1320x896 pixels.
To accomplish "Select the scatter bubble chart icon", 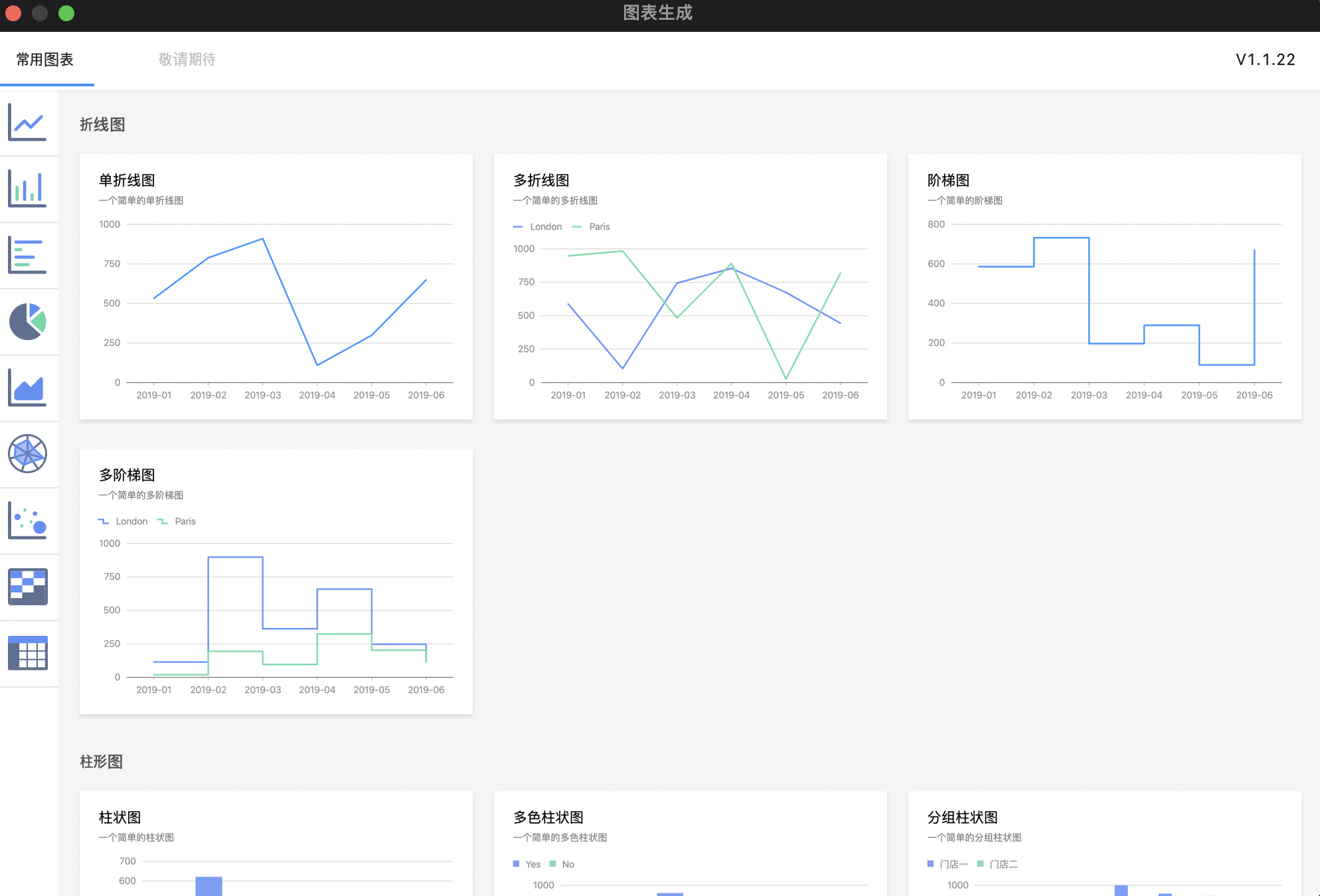I will [27, 520].
